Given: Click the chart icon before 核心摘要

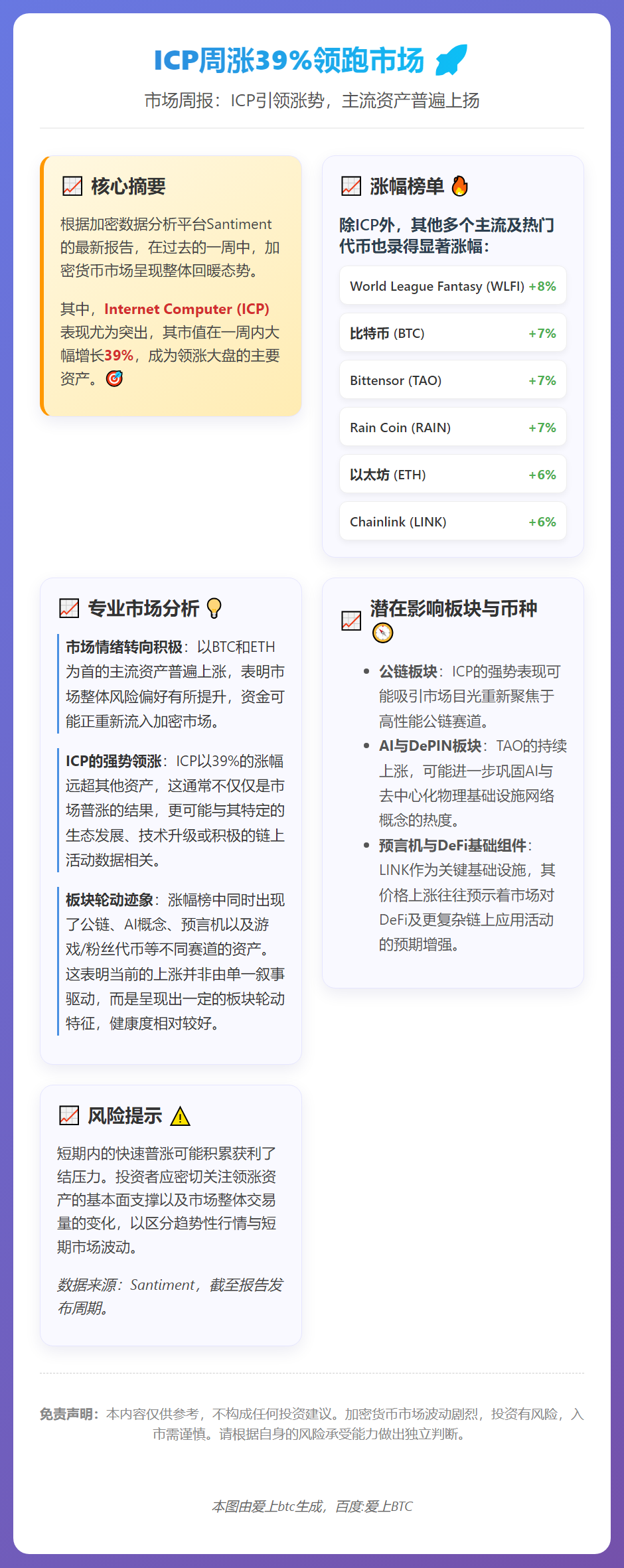Looking at the screenshot, I should [x=72, y=187].
